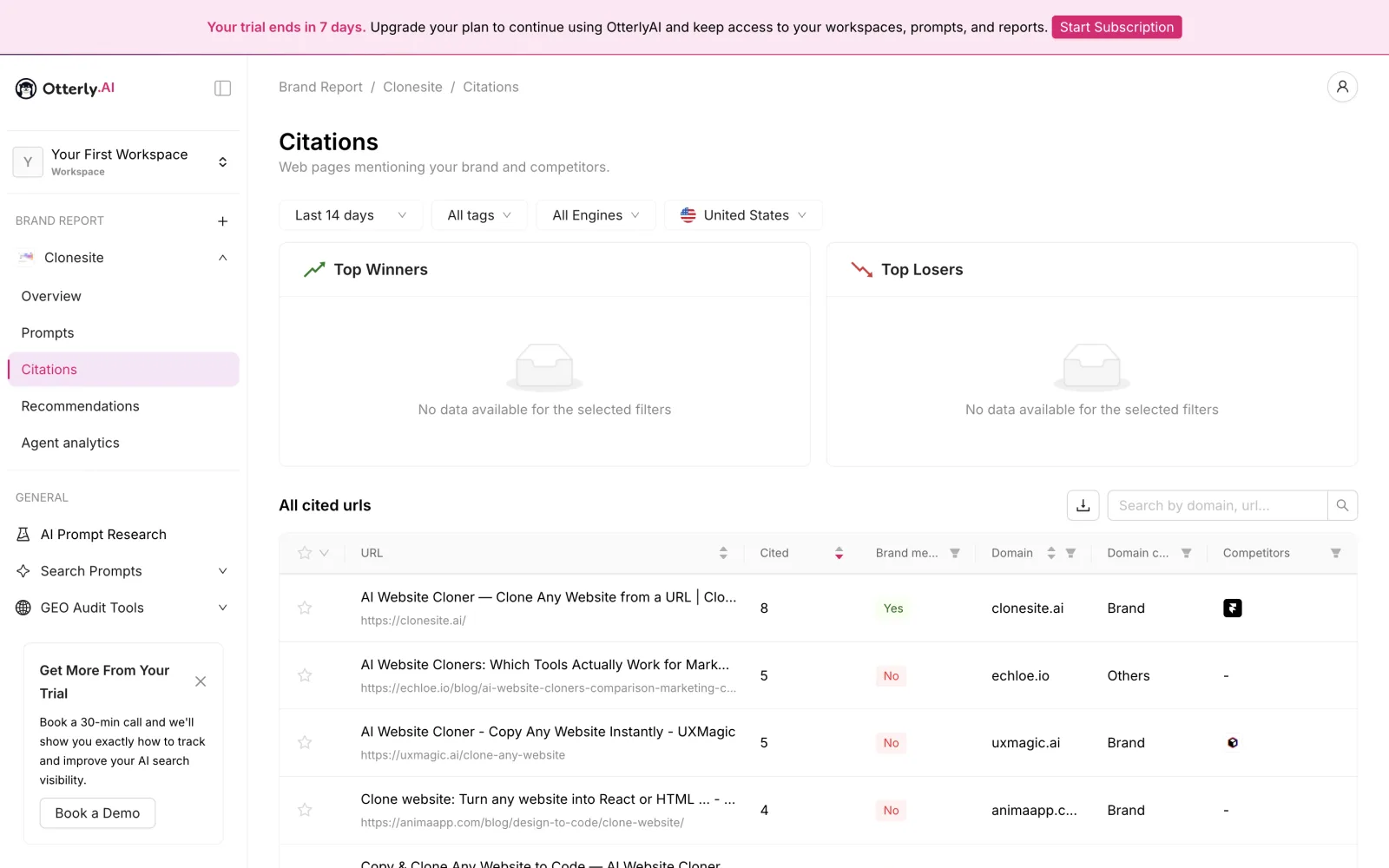Image resolution: width=1389 pixels, height=868 pixels.
Task: Close the Get More From Your Trial card
Action: (x=201, y=681)
